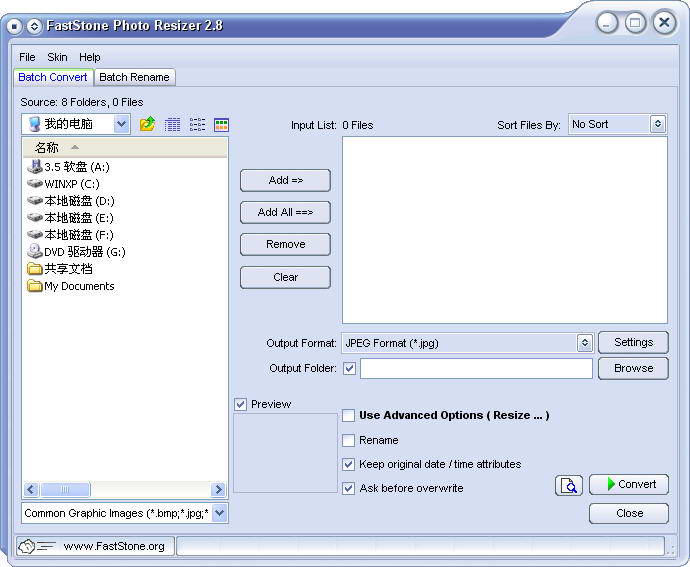
Task: Click the go-up-one-folder icon
Action: [x=147, y=125]
